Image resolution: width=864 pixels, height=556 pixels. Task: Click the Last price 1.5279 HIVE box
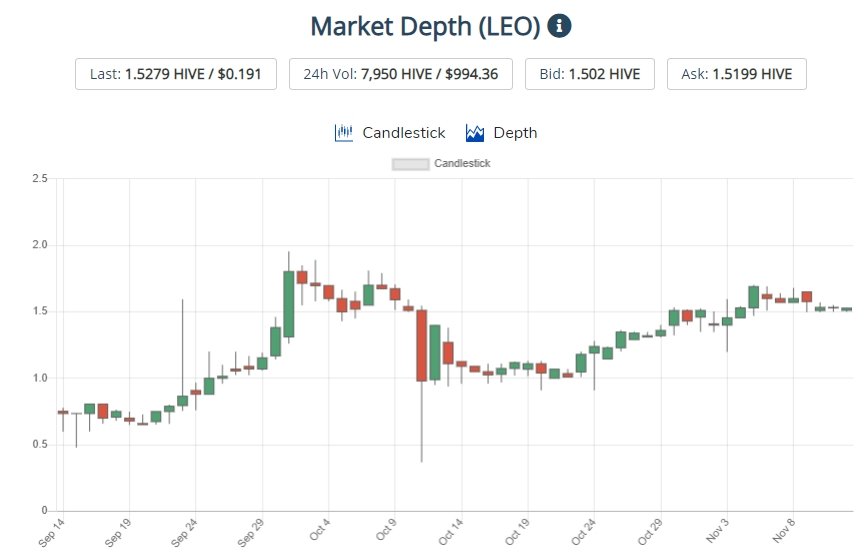click(176, 74)
